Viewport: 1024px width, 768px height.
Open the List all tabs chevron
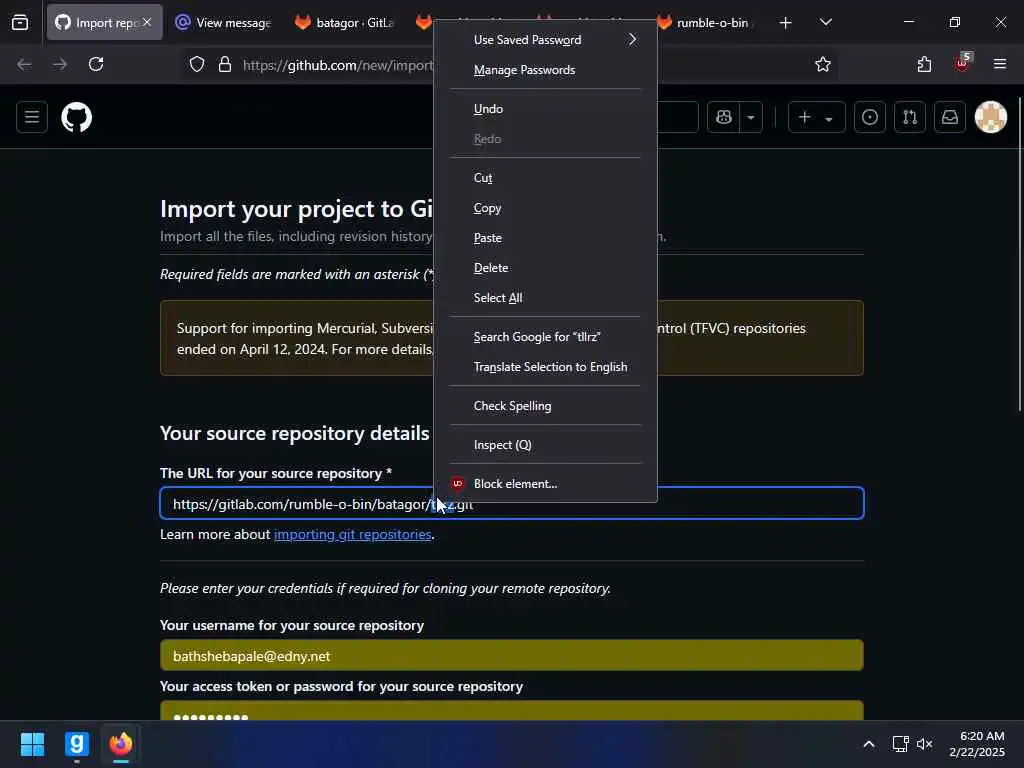point(825,22)
